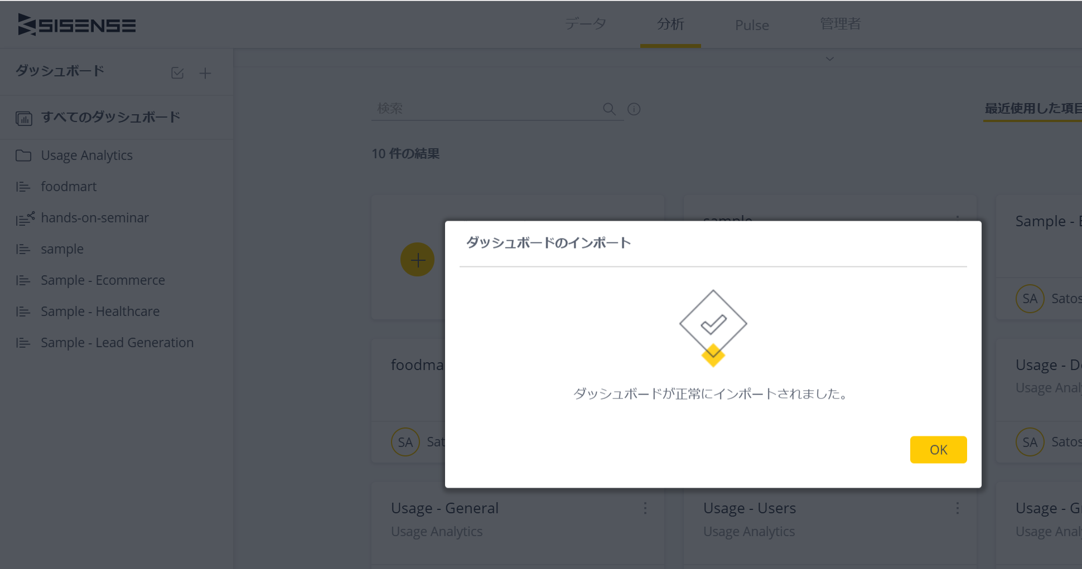
Task: Click the SA avatar on the Sample card
Action: [1030, 299]
